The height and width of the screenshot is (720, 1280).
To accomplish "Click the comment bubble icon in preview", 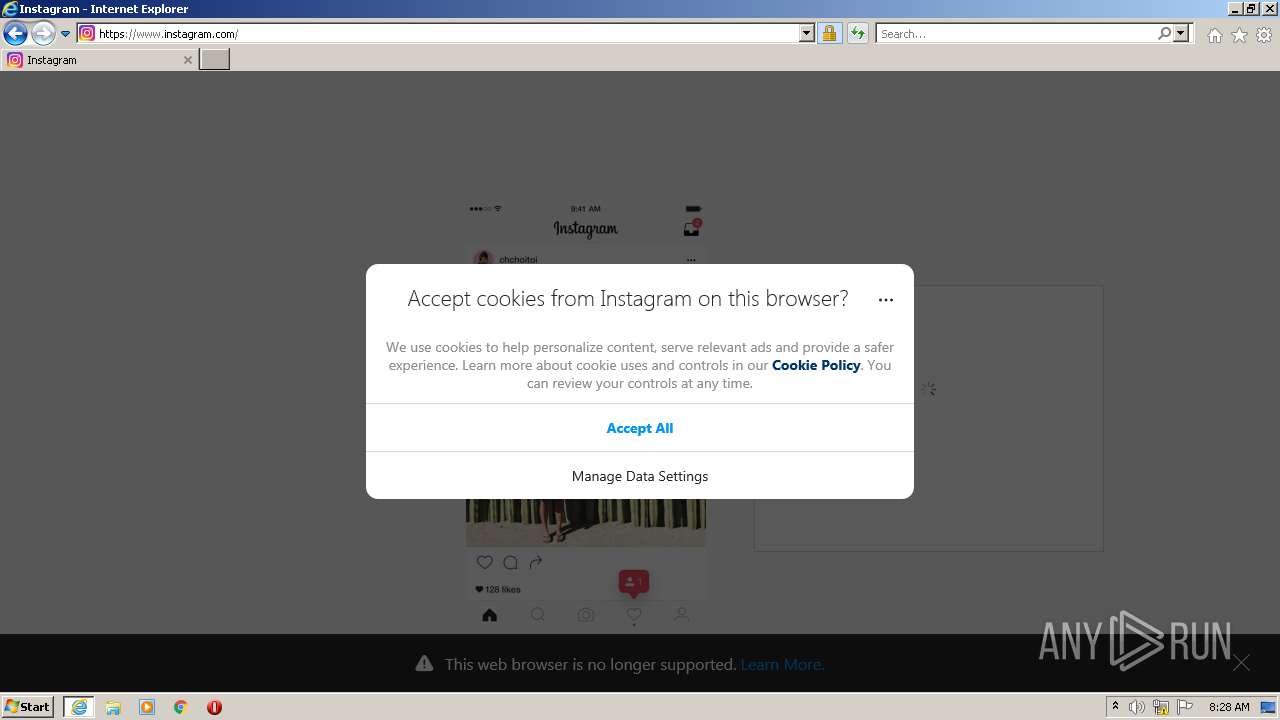I will tap(510, 562).
